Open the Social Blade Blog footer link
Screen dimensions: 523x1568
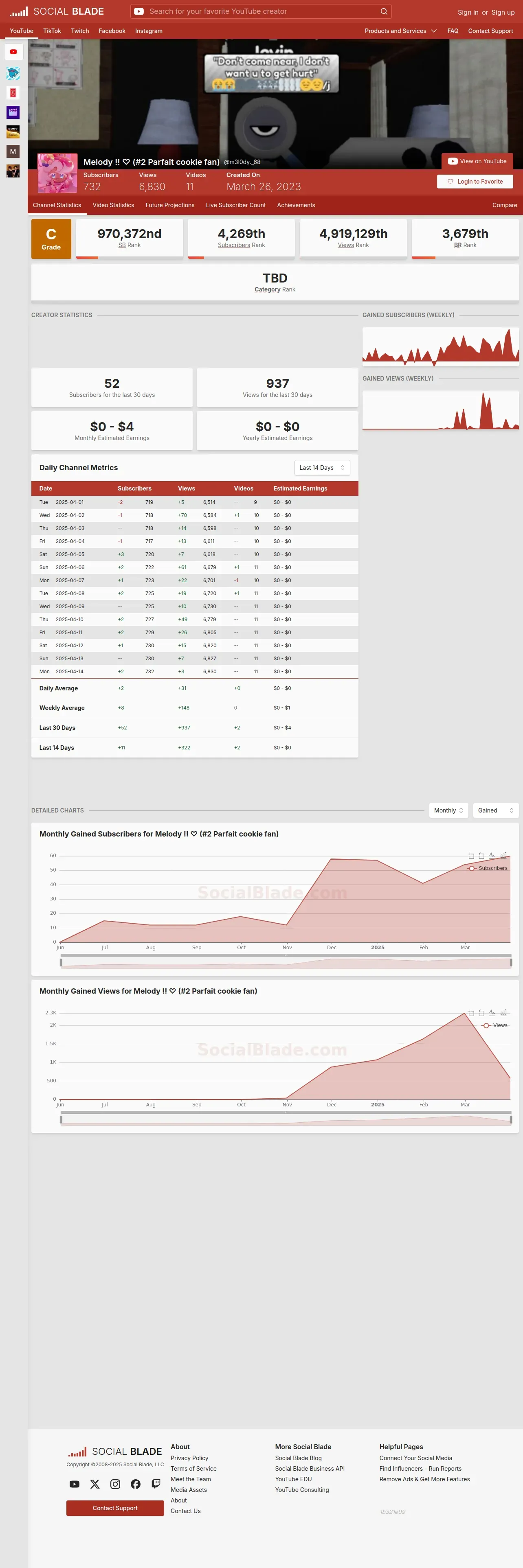coord(298,1458)
